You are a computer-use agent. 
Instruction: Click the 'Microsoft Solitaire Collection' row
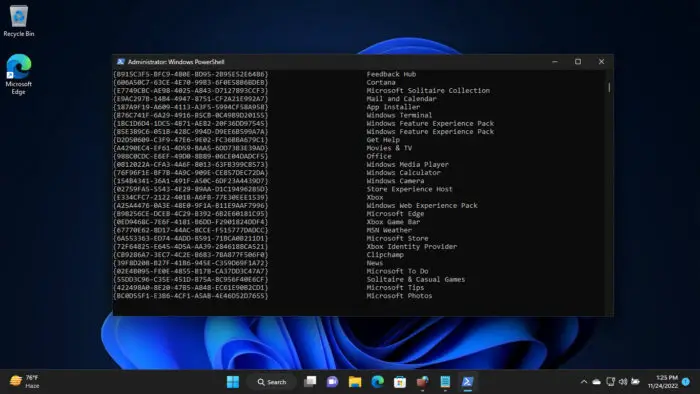point(428,91)
